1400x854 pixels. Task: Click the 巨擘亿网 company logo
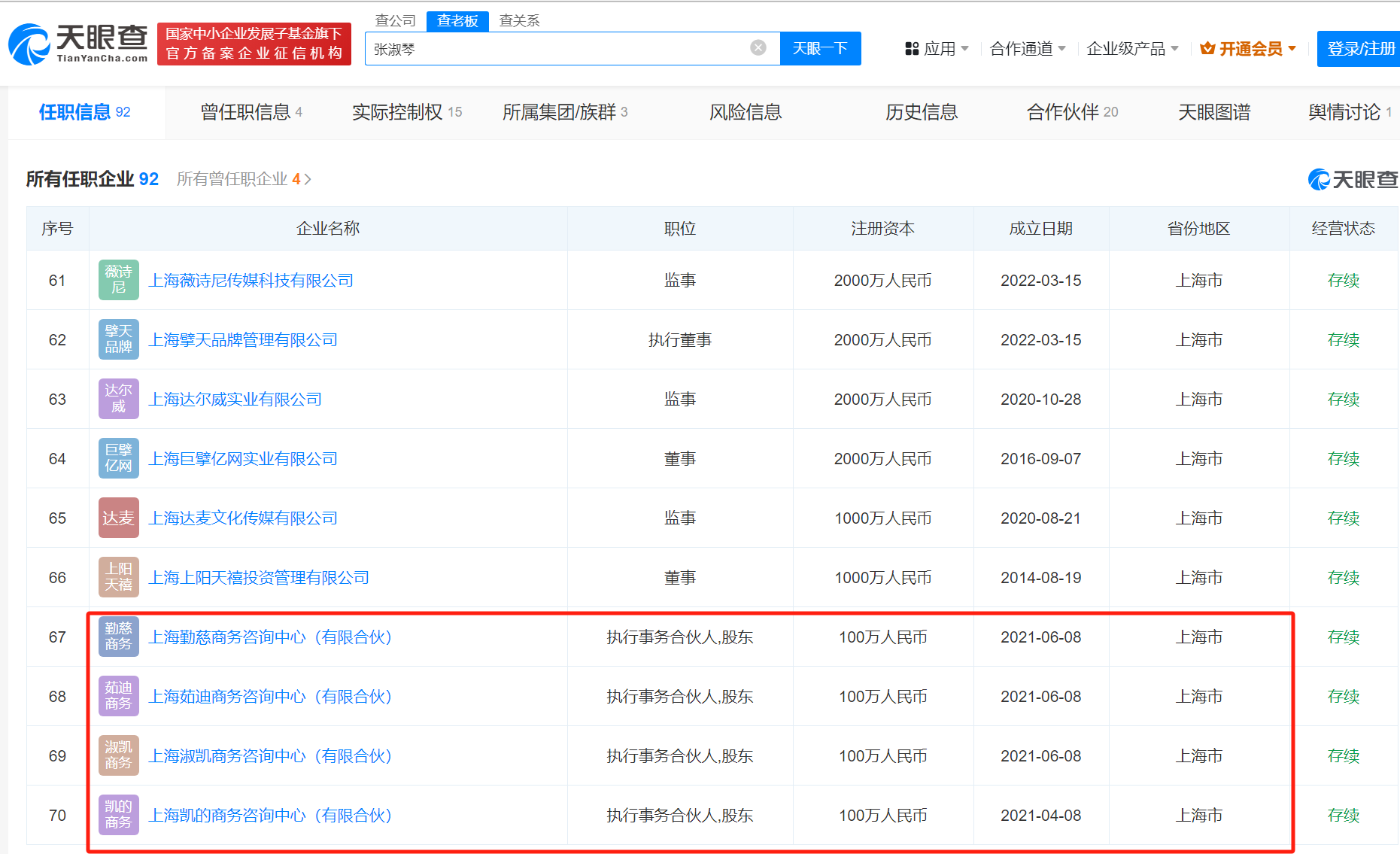[119, 458]
